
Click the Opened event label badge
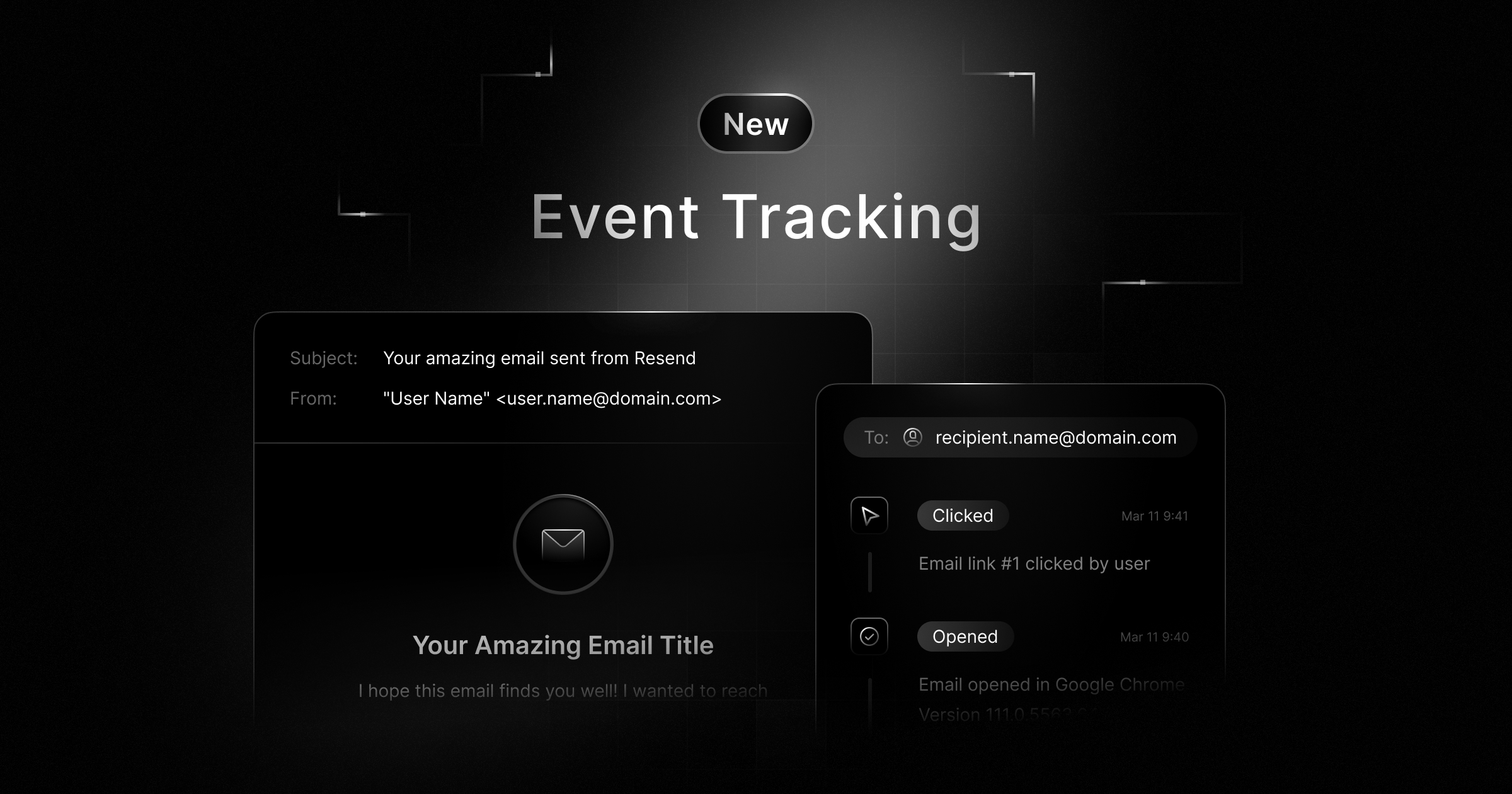tap(951, 636)
